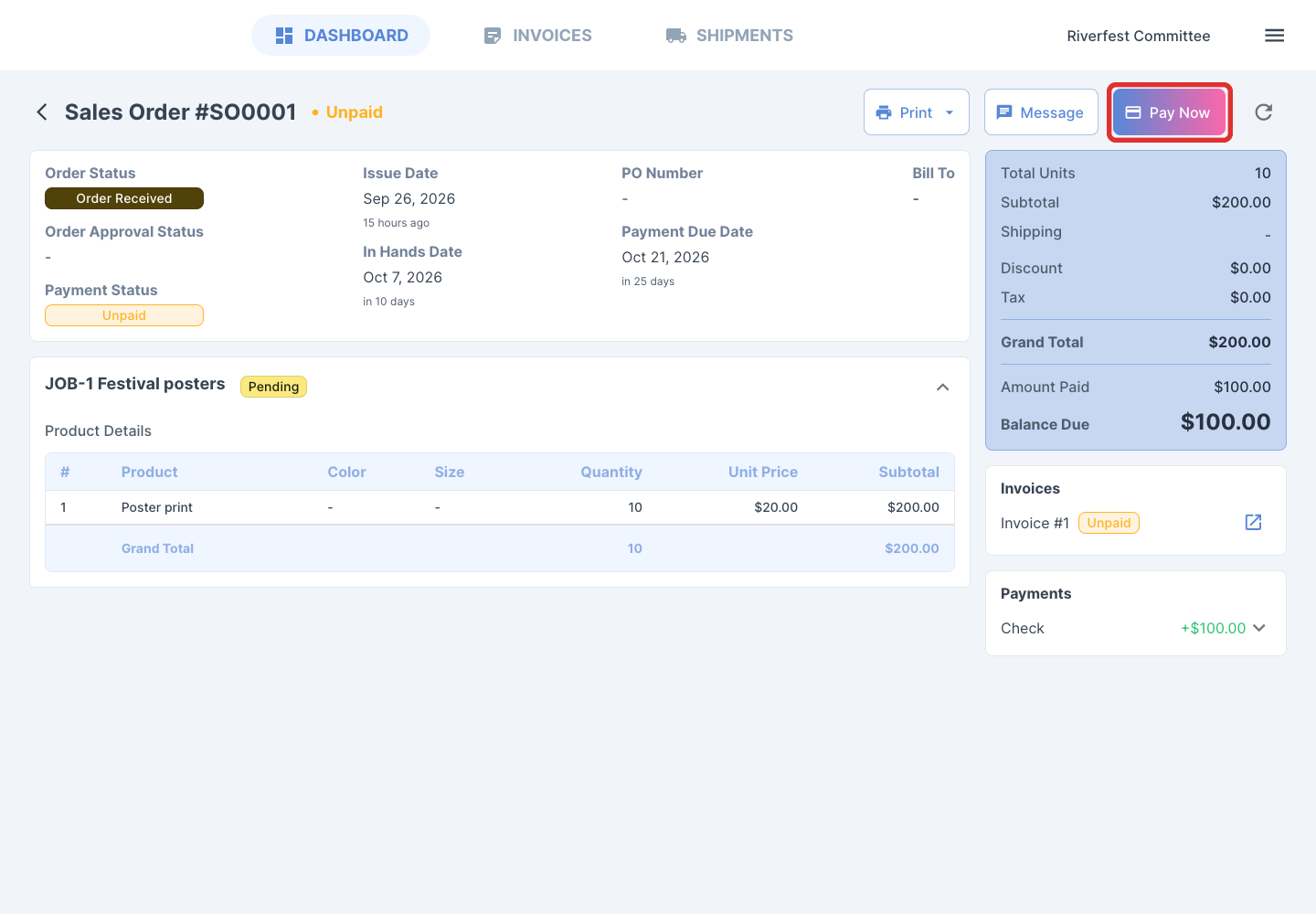Click the Message button
The width and height of the screenshot is (1316, 914).
1041,112
